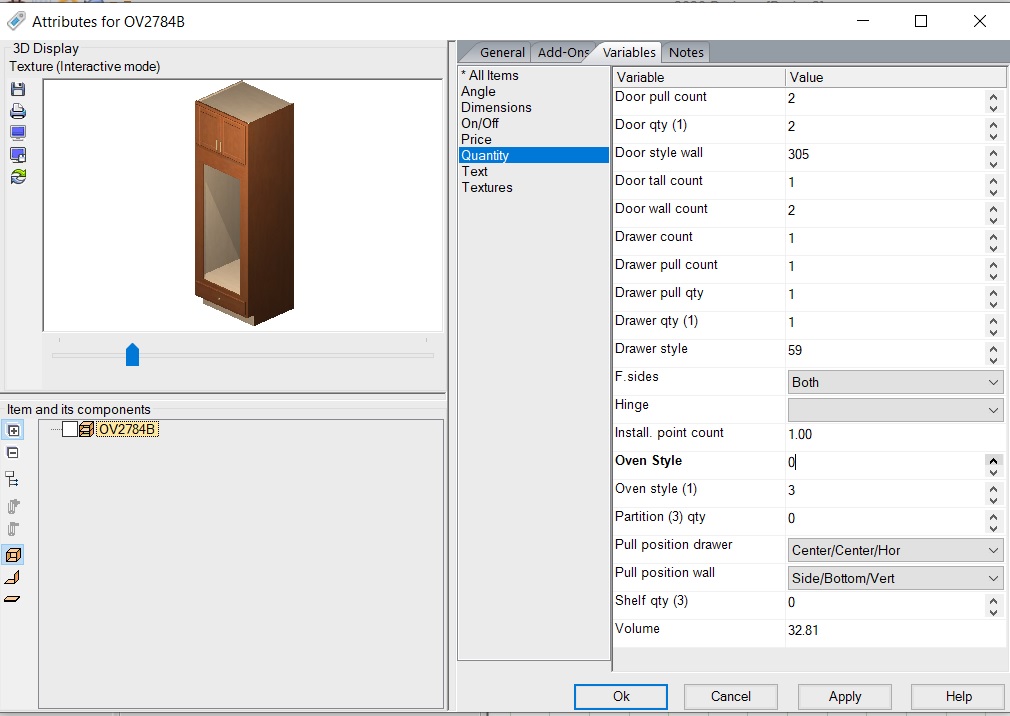This screenshot has height=716, width=1010.
Task: Click the monitor-with-window icon above the refresh icon
Action: (18, 155)
